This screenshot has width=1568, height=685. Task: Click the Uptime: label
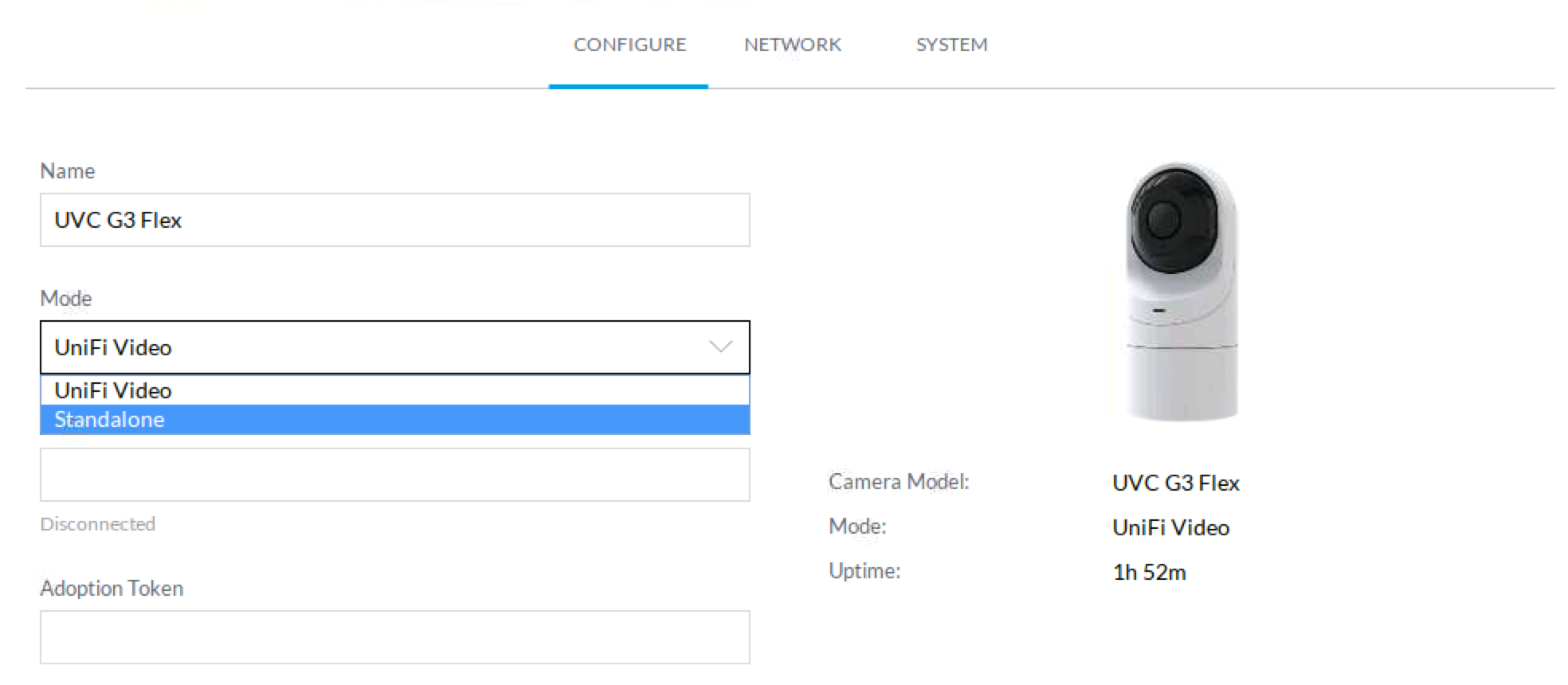pyautogui.click(x=864, y=570)
